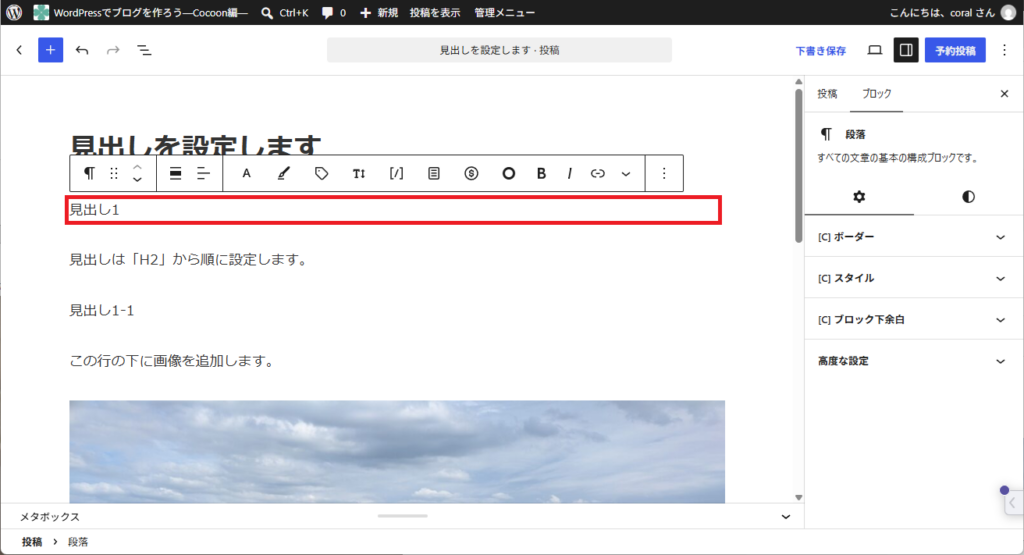Toggle the blue block inserter plus button
Screen dimensions: 1024x555
(x=50, y=50)
